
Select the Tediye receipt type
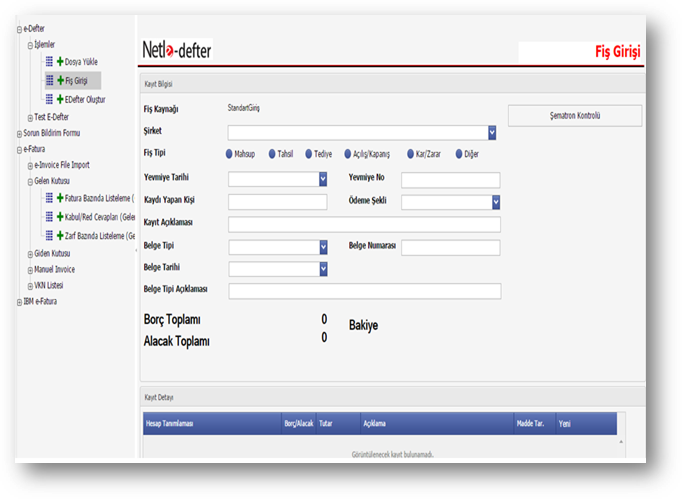[x=308, y=154]
